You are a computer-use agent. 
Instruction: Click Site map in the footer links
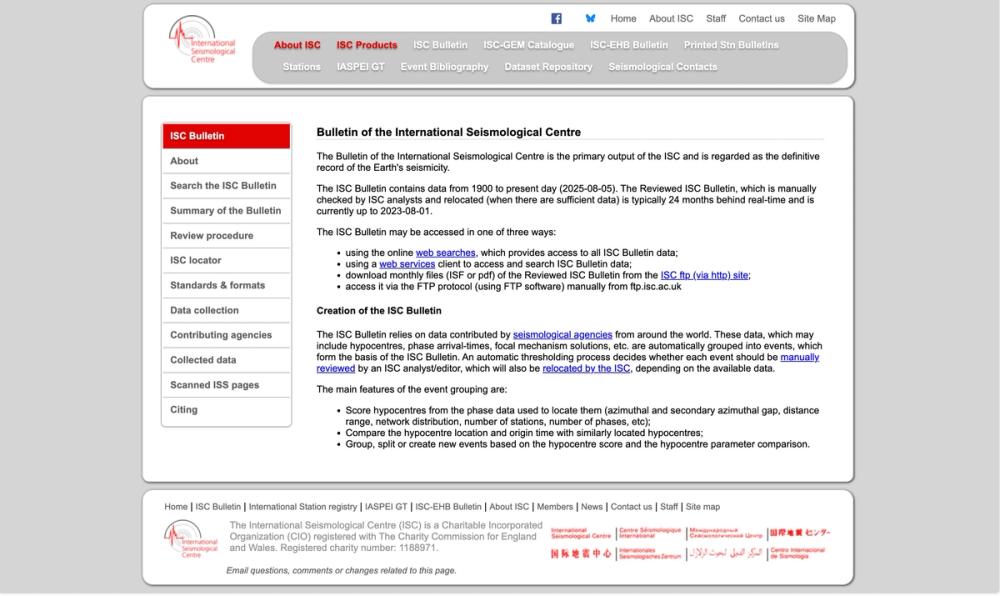coord(703,507)
